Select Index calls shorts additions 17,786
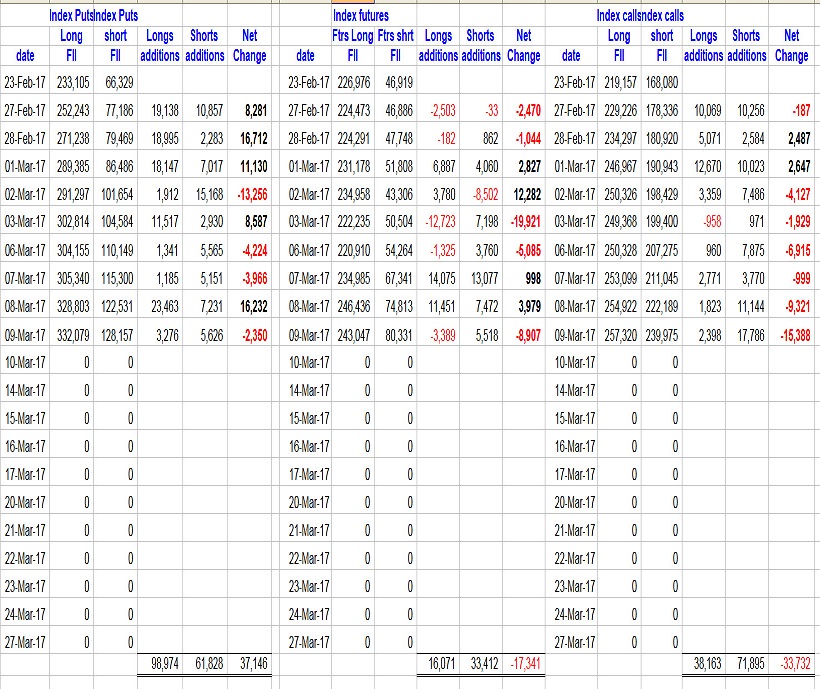 pyautogui.click(x=746, y=333)
